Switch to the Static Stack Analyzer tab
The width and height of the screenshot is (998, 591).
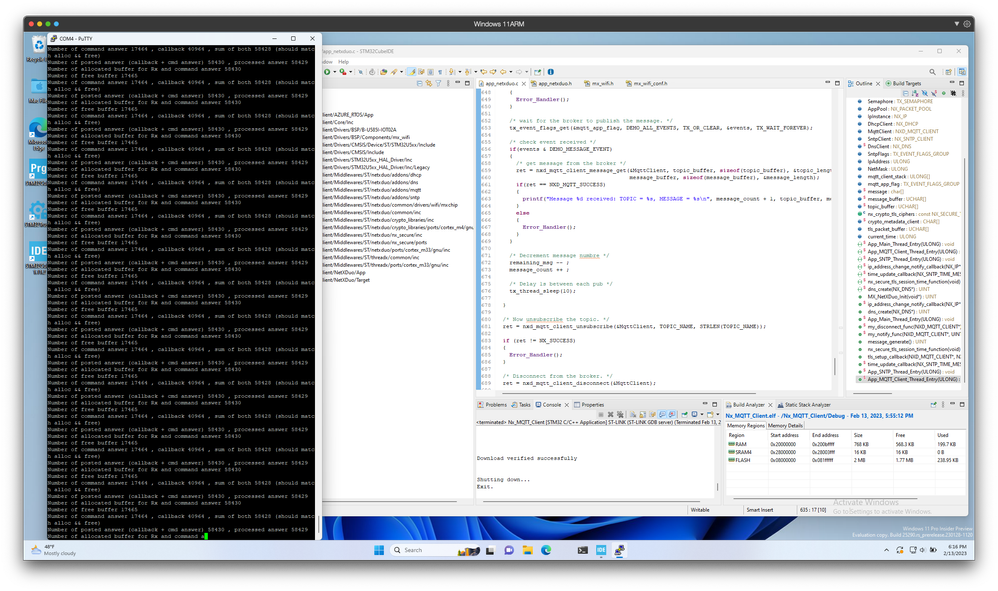804,405
